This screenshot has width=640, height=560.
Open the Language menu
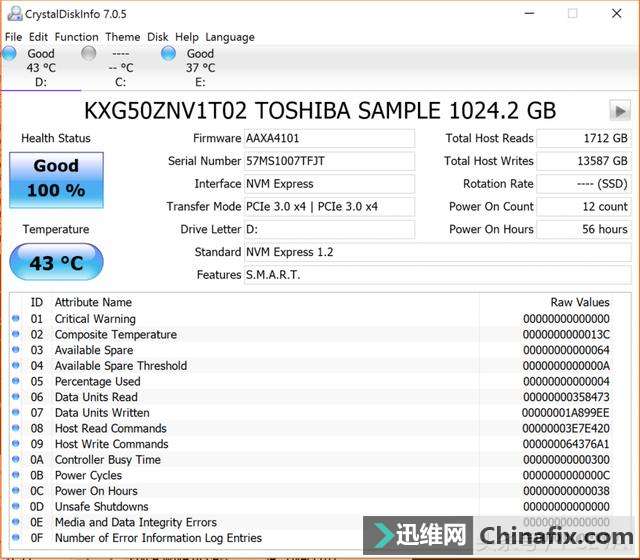[x=230, y=37]
